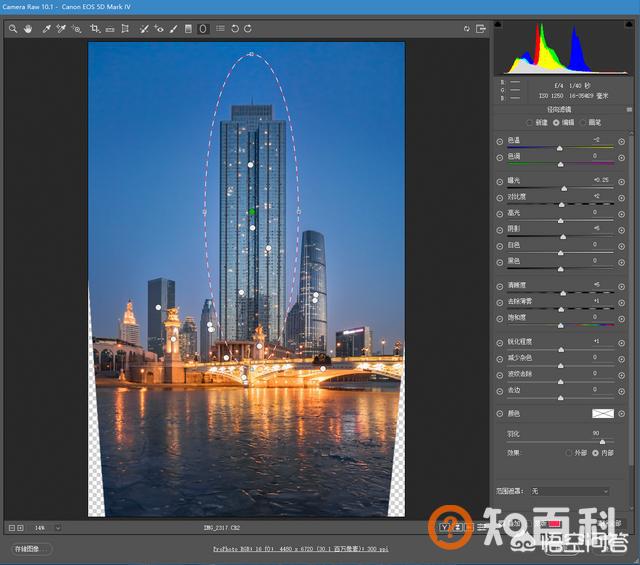Increase 锐化程度 with its plus icon
Screen dimensions: 640x565
[621, 343]
